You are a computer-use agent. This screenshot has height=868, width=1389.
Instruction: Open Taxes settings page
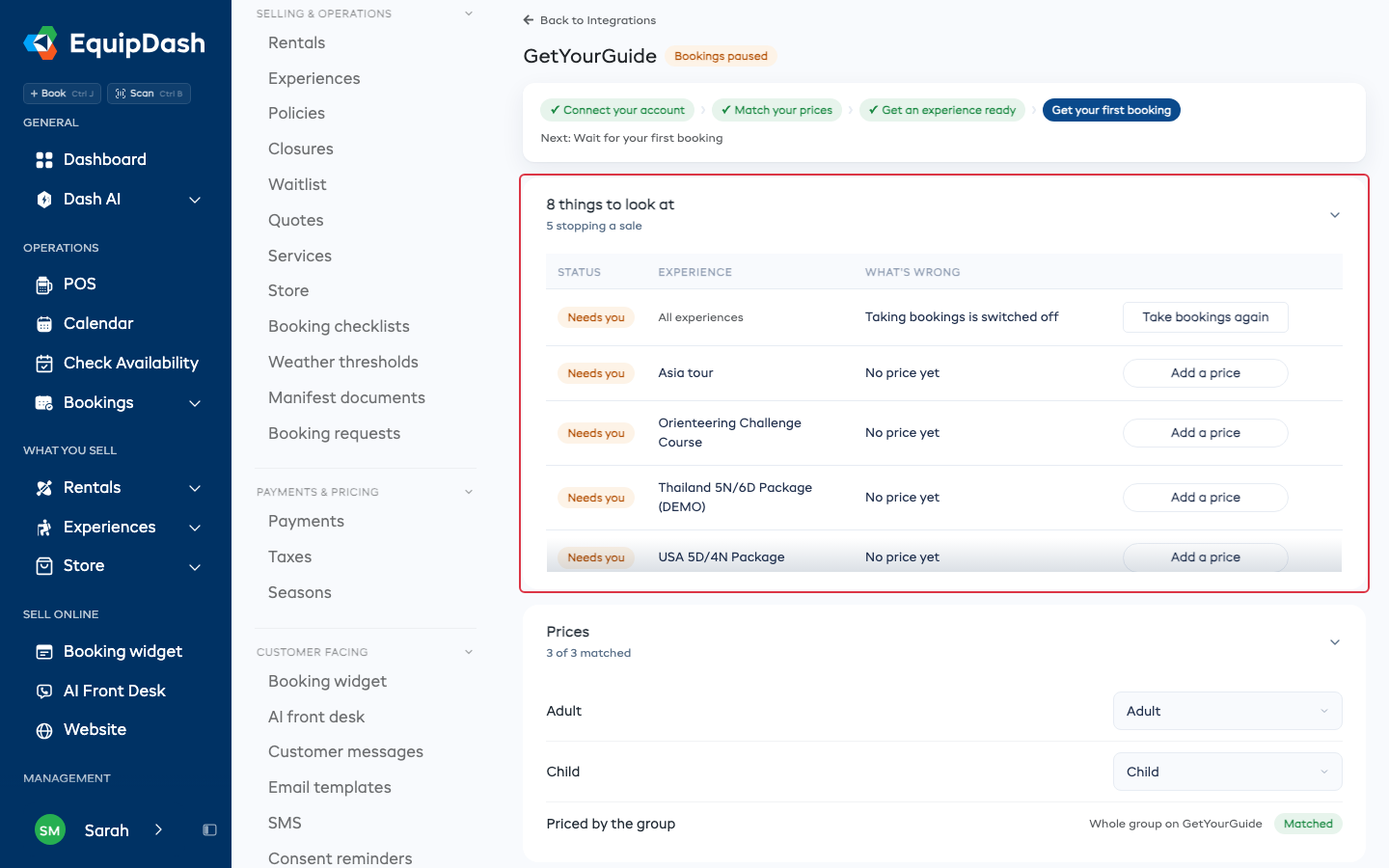click(289, 556)
